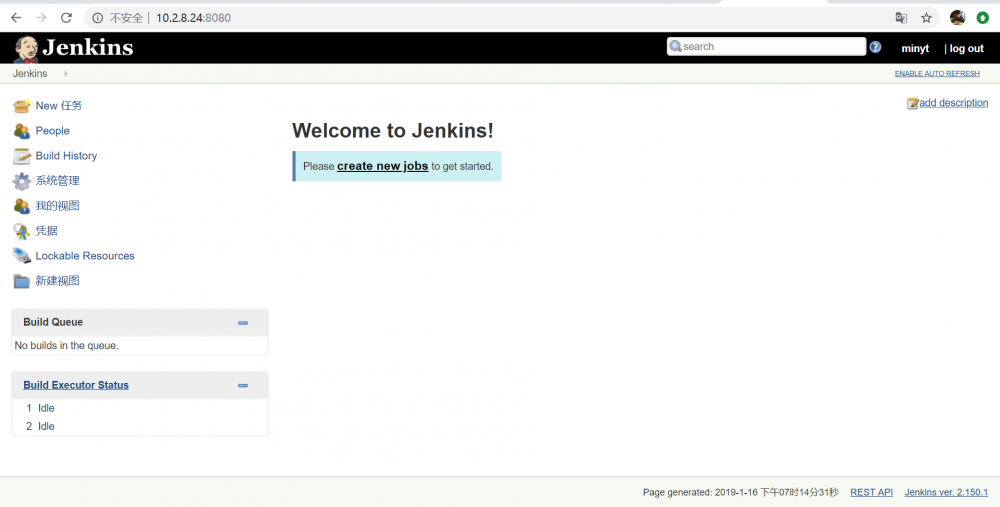The image size is (1000, 507).
Task: Collapse the Build Queue panel
Action: point(243,323)
